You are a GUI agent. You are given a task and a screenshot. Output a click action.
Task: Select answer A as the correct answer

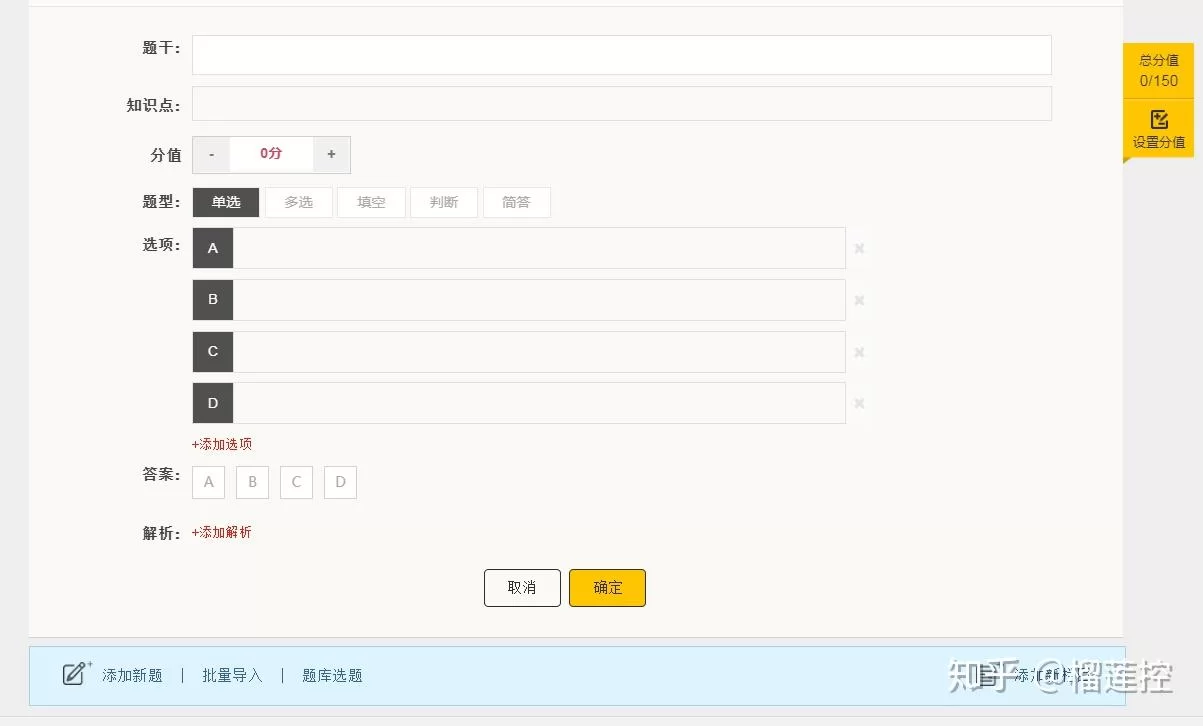(x=208, y=482)
